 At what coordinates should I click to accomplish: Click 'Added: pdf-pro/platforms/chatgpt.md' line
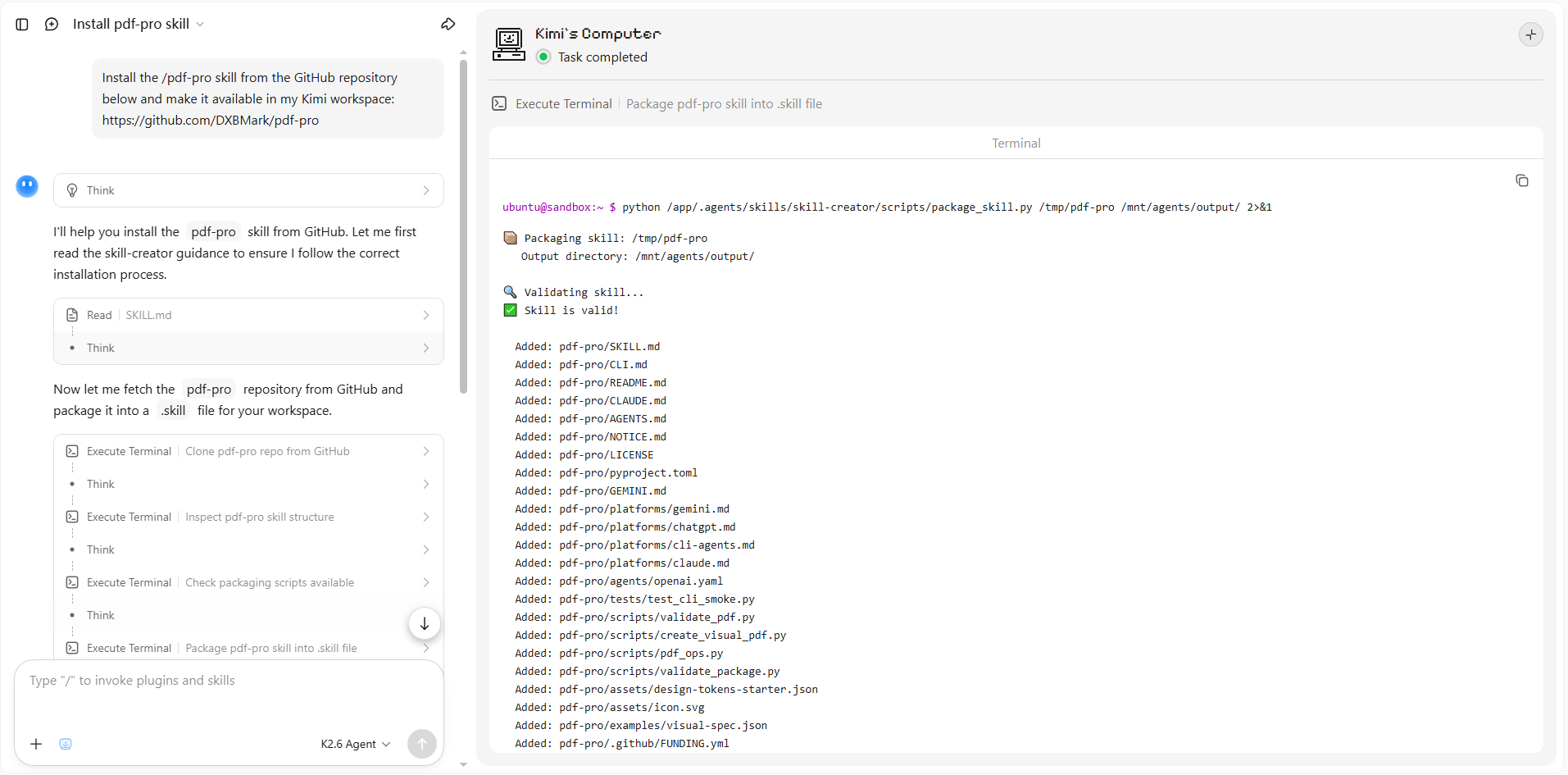click(625, 527)
